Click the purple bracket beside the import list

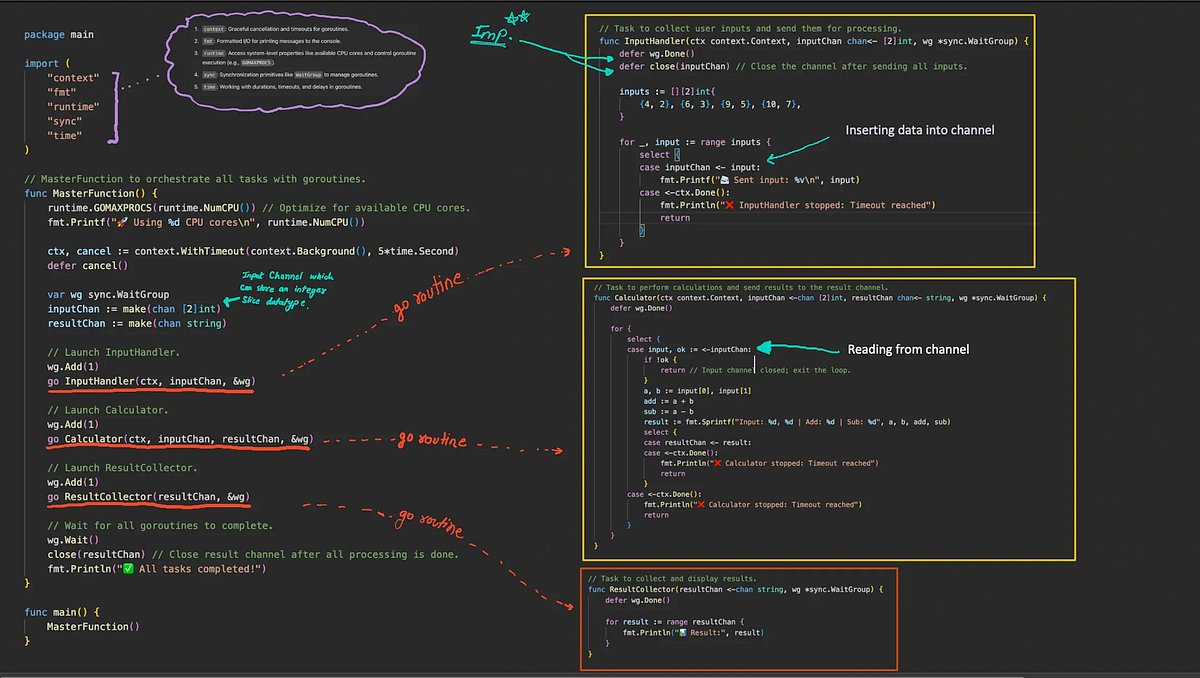point(117,106)
